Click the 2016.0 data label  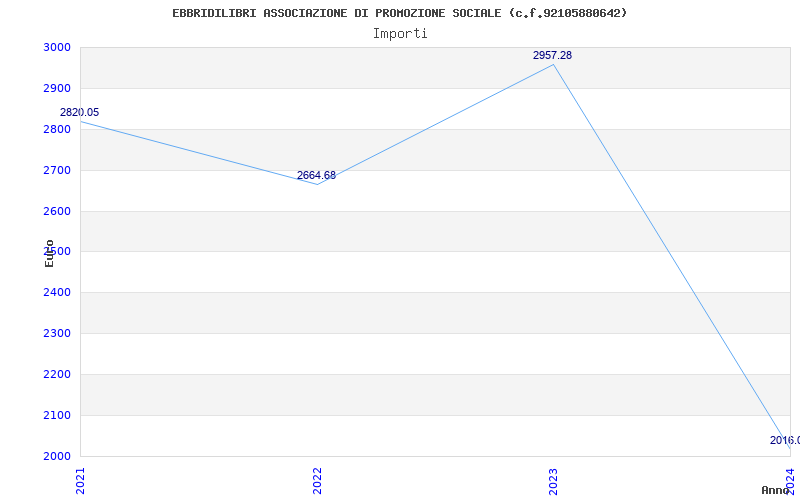coord(784,441)
